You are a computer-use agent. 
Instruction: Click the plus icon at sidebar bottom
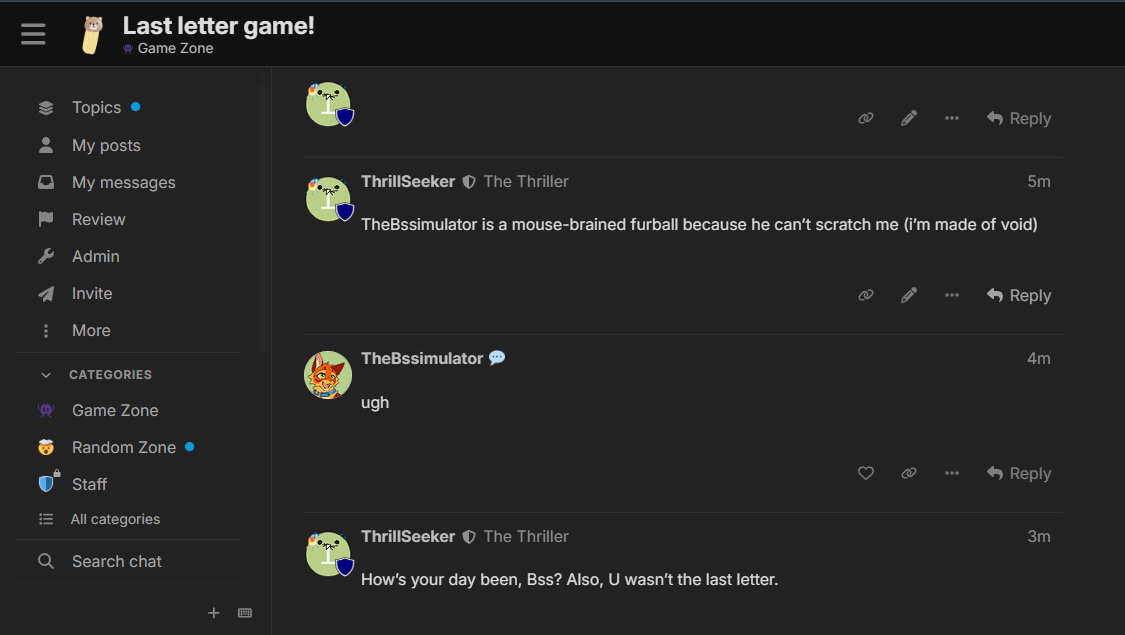tap(213, 613)
